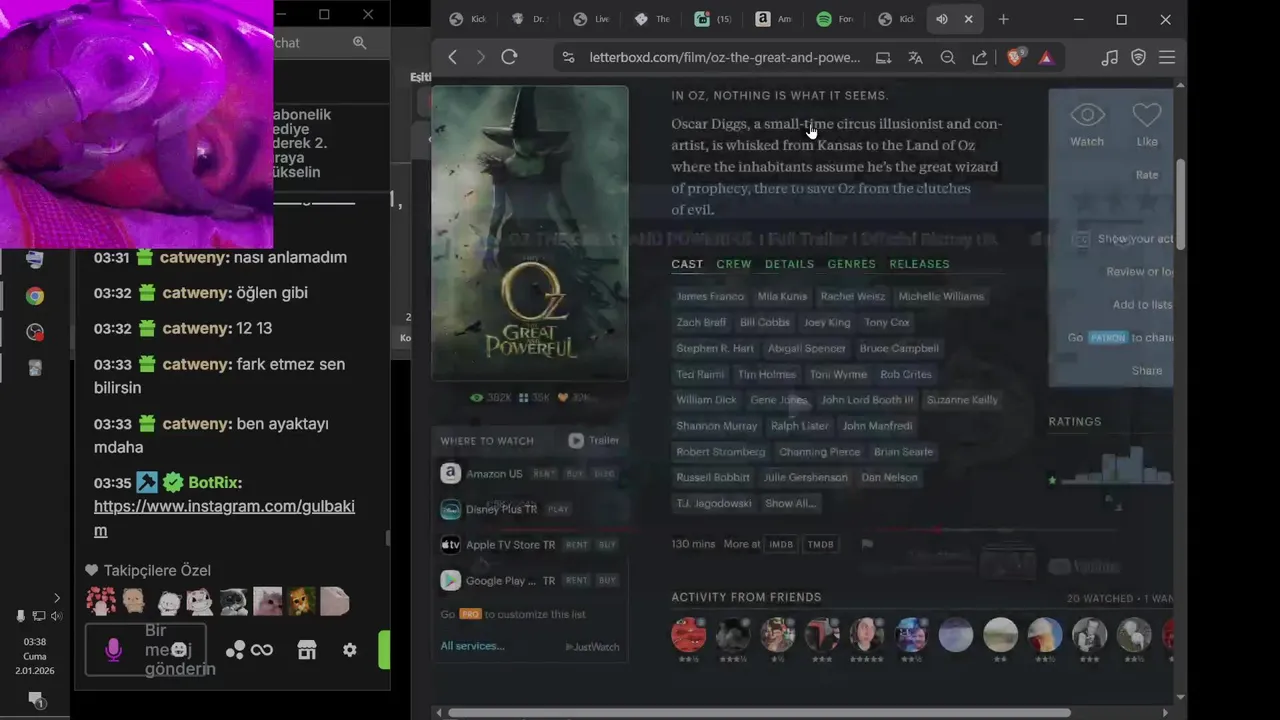Click Share in the actions panel
The height and width of the screenshot is (720, 1280).
1147,370
